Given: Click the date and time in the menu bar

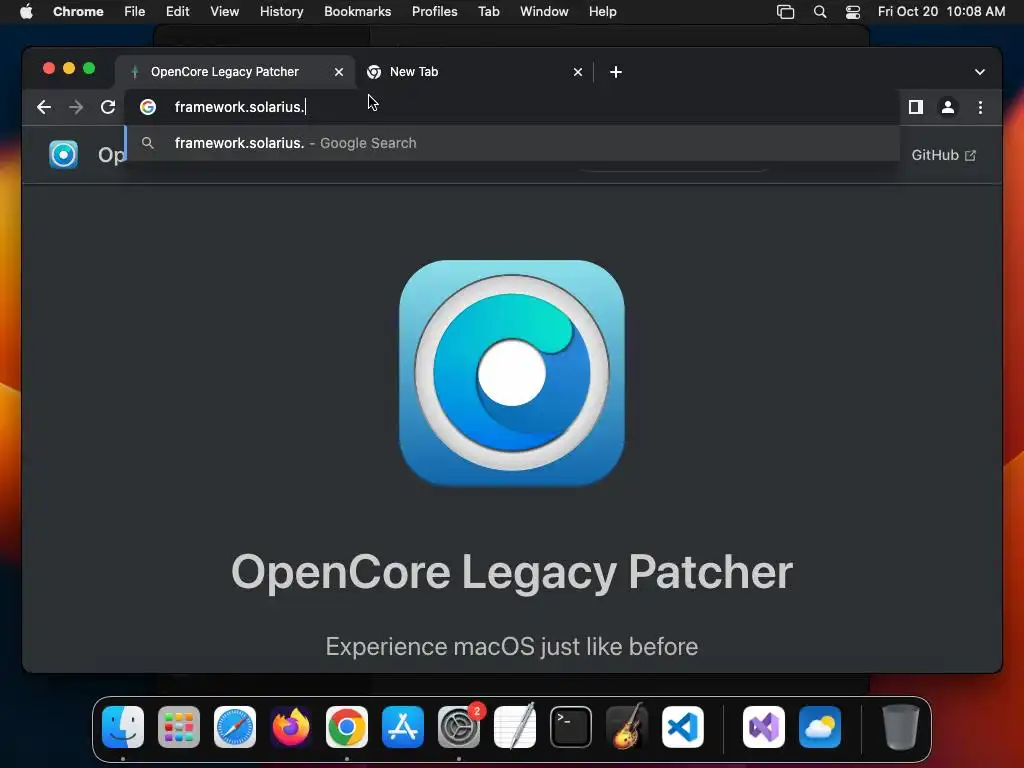Looking at the screenshot, I should click(941, 12).
